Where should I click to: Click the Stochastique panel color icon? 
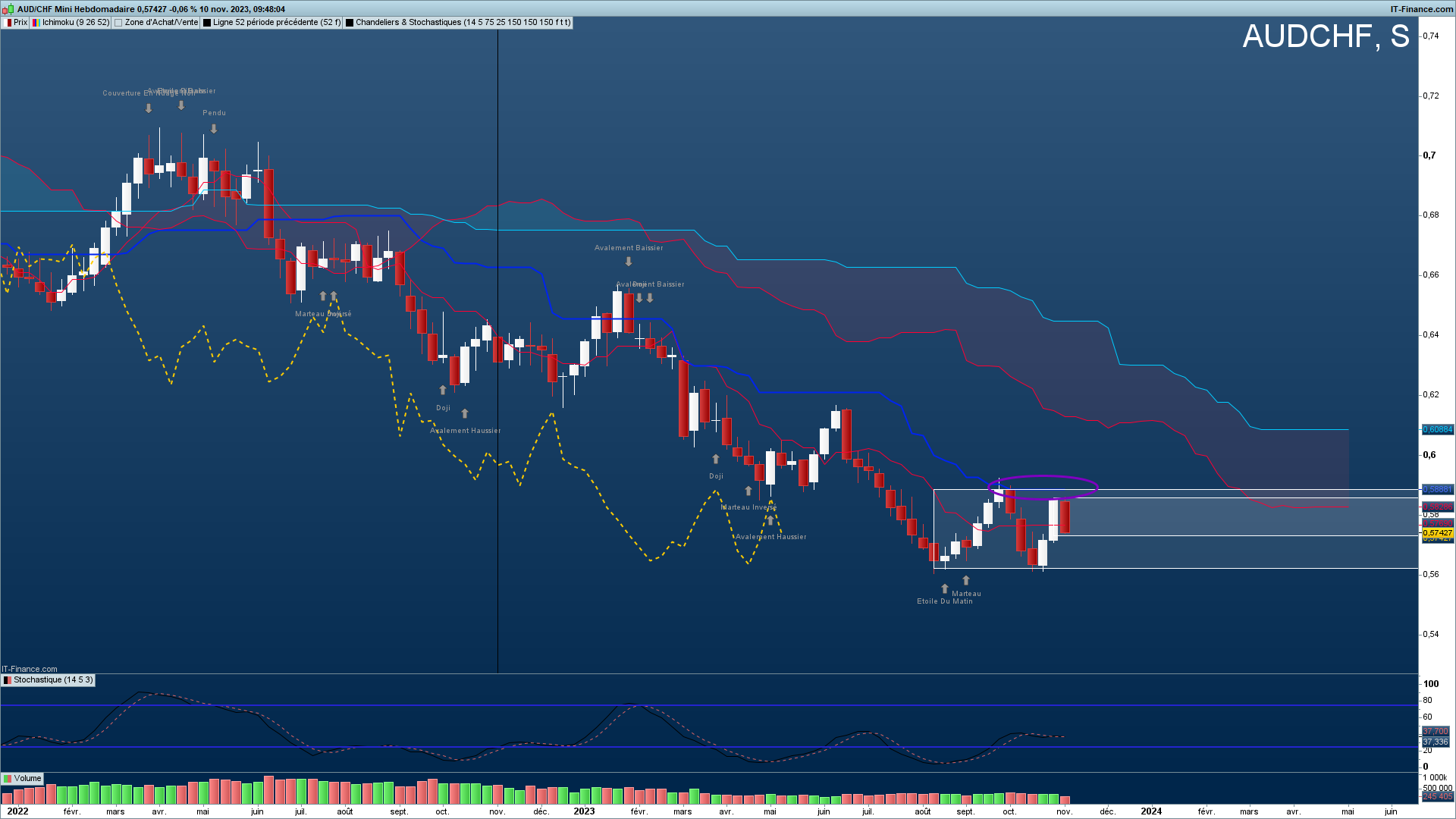pyautogui.click(x=8, y=680)
